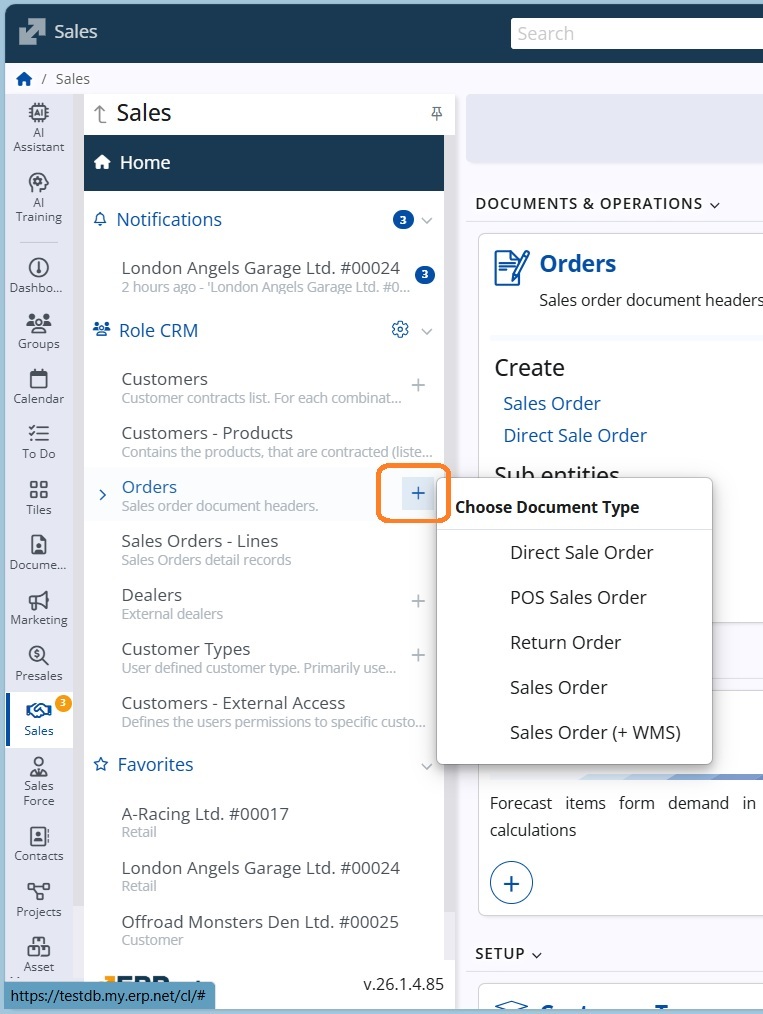Click the Search input field
The image size is (763, 1014).
637,34
